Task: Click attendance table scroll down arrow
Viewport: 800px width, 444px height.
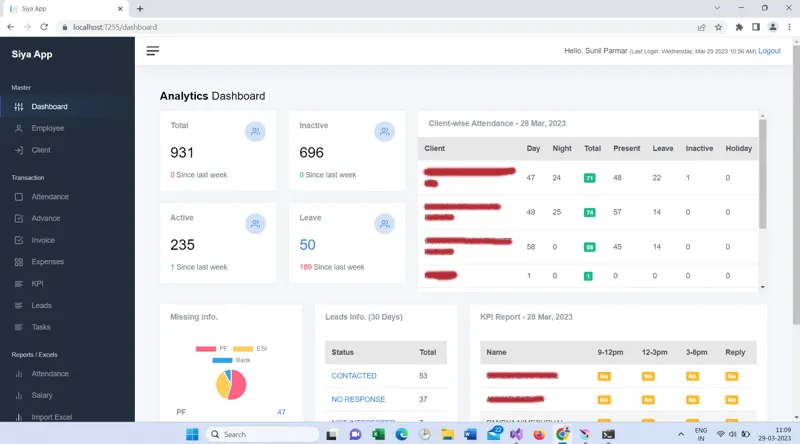Action: pyautogui.click(x=763, y=287)
